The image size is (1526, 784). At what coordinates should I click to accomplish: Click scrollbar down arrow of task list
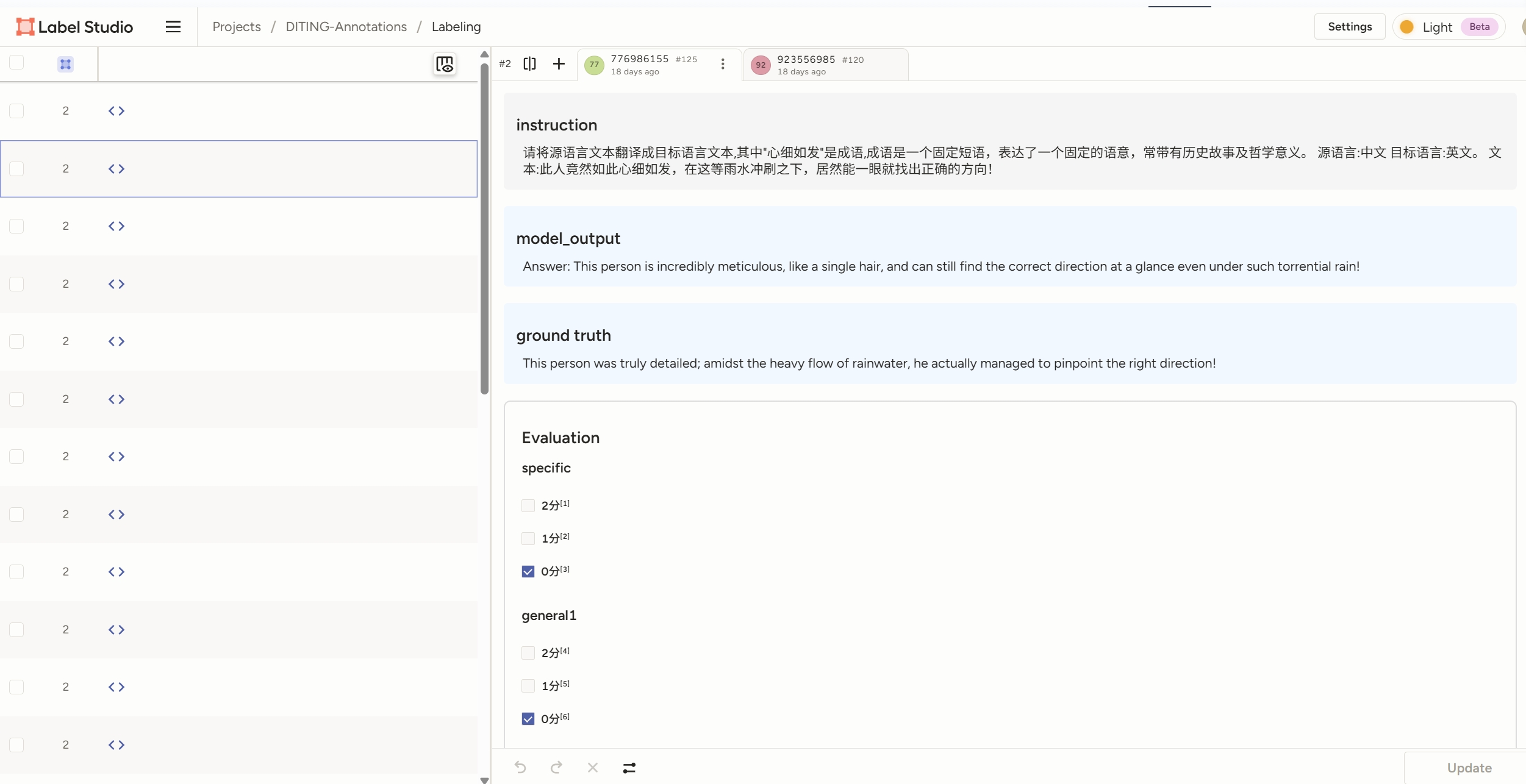pyautogui.click(x=484, y=780)
